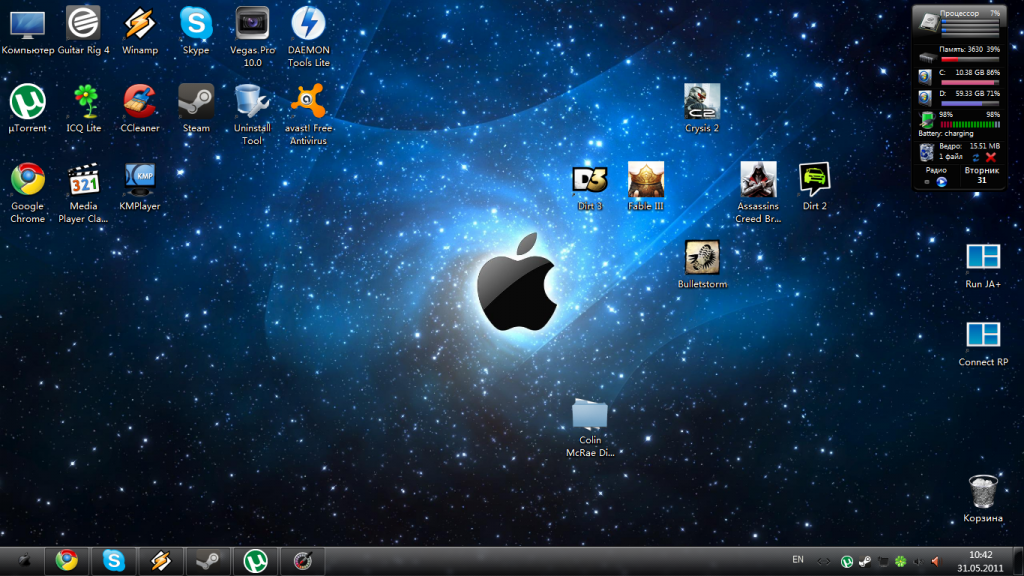The image size is (1024, 576).
Task: Open the last pinned taskbar app
Action: pyautogui.click(x=302, y=560)
